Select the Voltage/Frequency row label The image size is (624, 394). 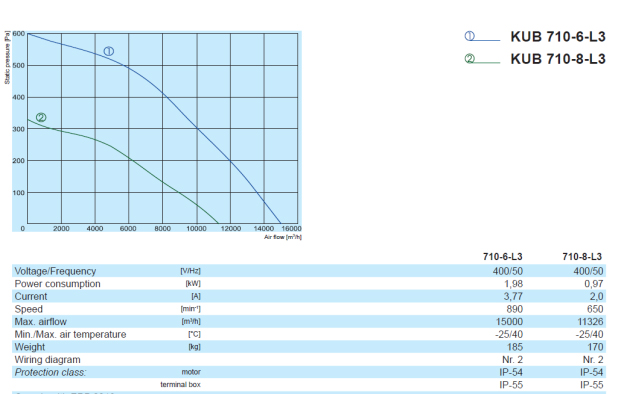click(x=55, y=271)
